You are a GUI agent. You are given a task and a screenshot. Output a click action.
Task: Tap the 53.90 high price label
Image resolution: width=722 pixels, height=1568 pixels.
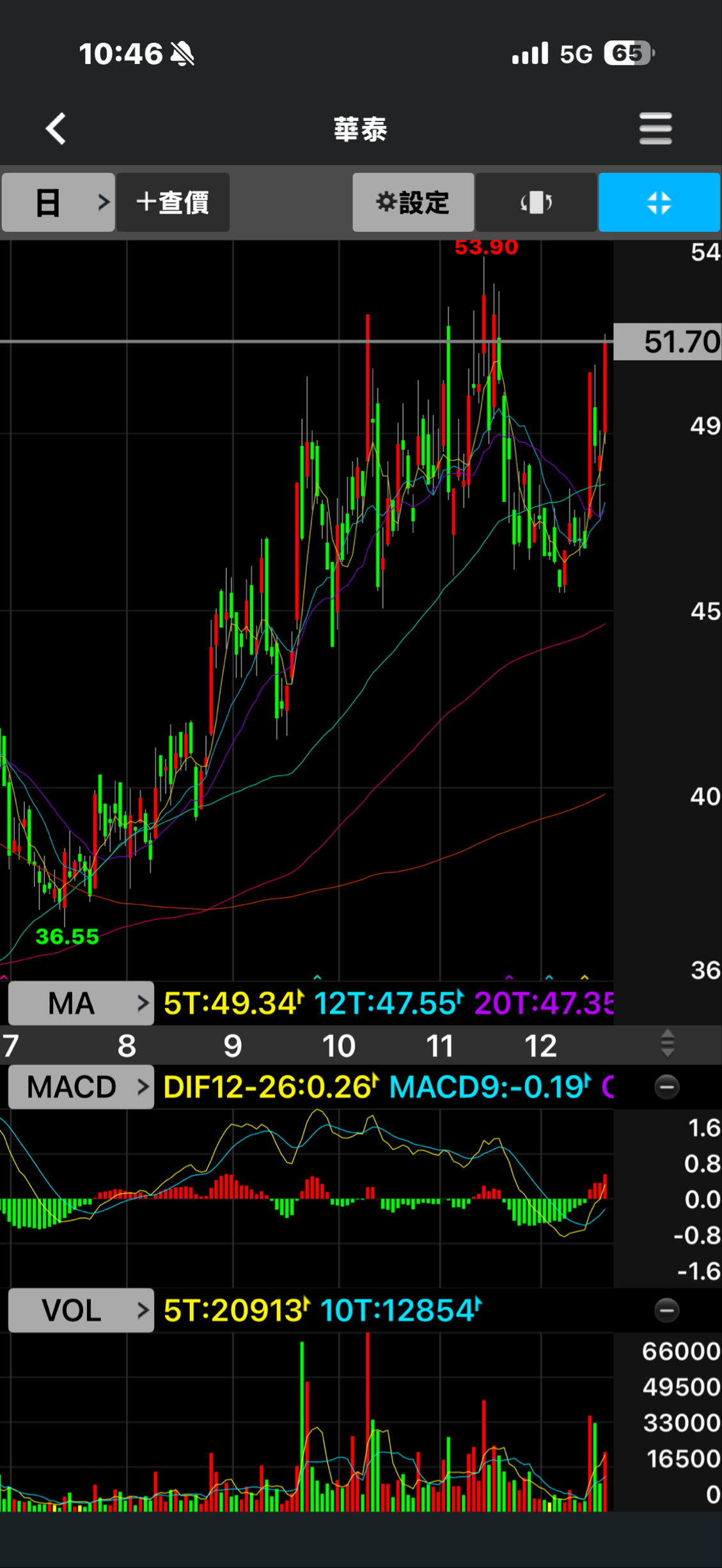(486, 247)
